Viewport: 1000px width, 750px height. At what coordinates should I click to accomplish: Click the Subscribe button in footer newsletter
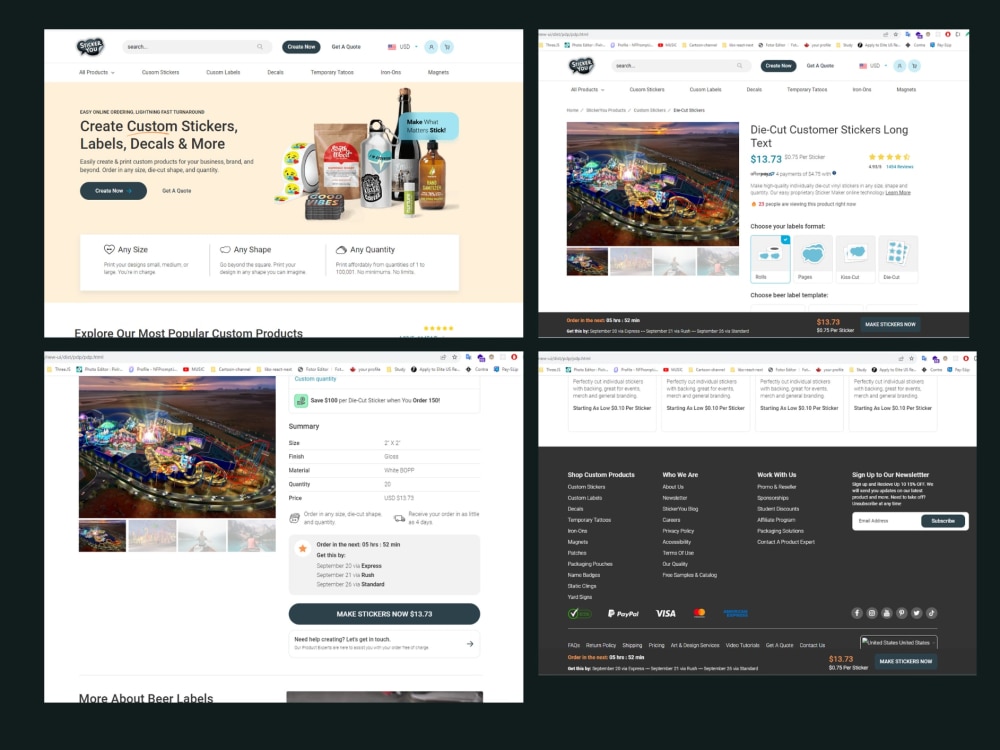pyautogui.click(x=943, y=521)
